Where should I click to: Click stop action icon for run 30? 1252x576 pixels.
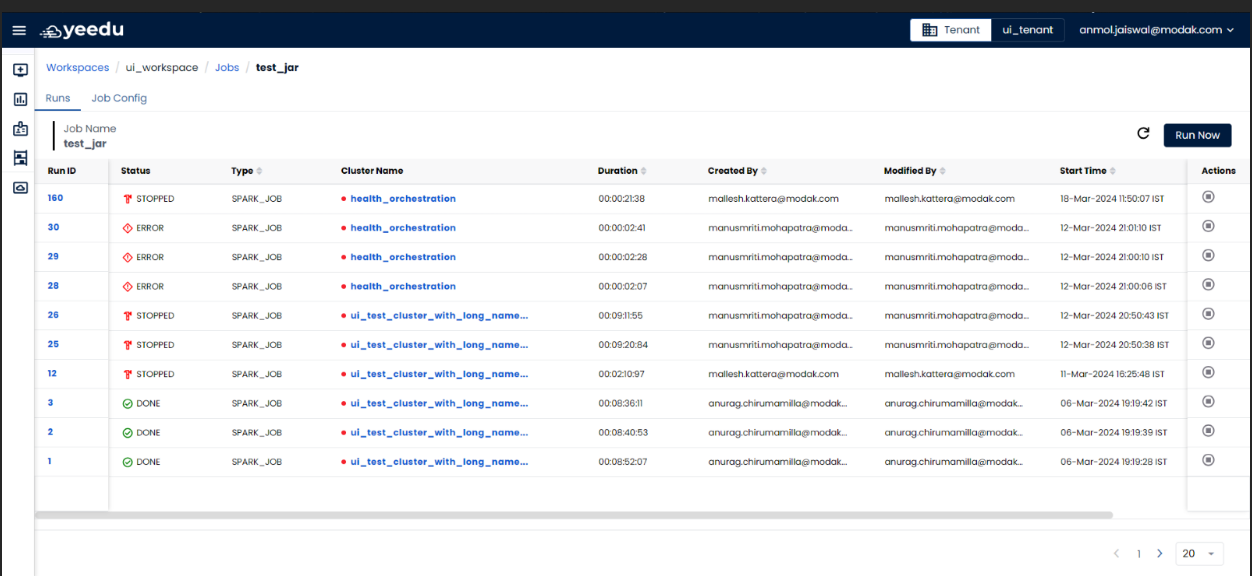coord(1208,226)
